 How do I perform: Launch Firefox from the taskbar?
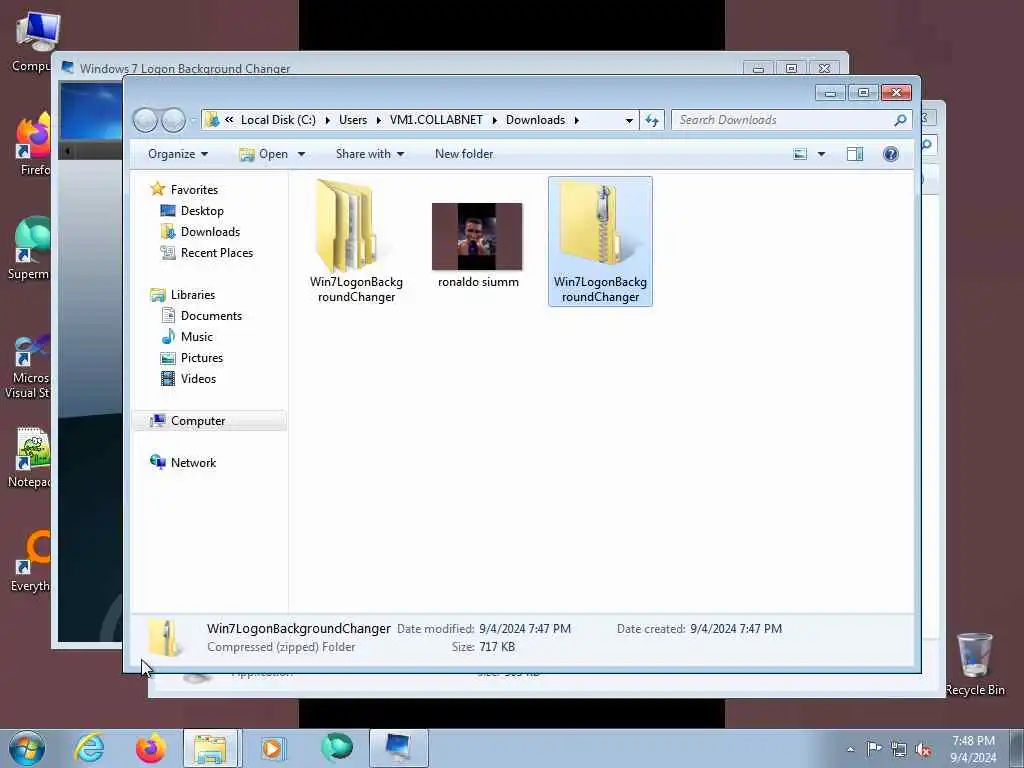tap(150, 748)
